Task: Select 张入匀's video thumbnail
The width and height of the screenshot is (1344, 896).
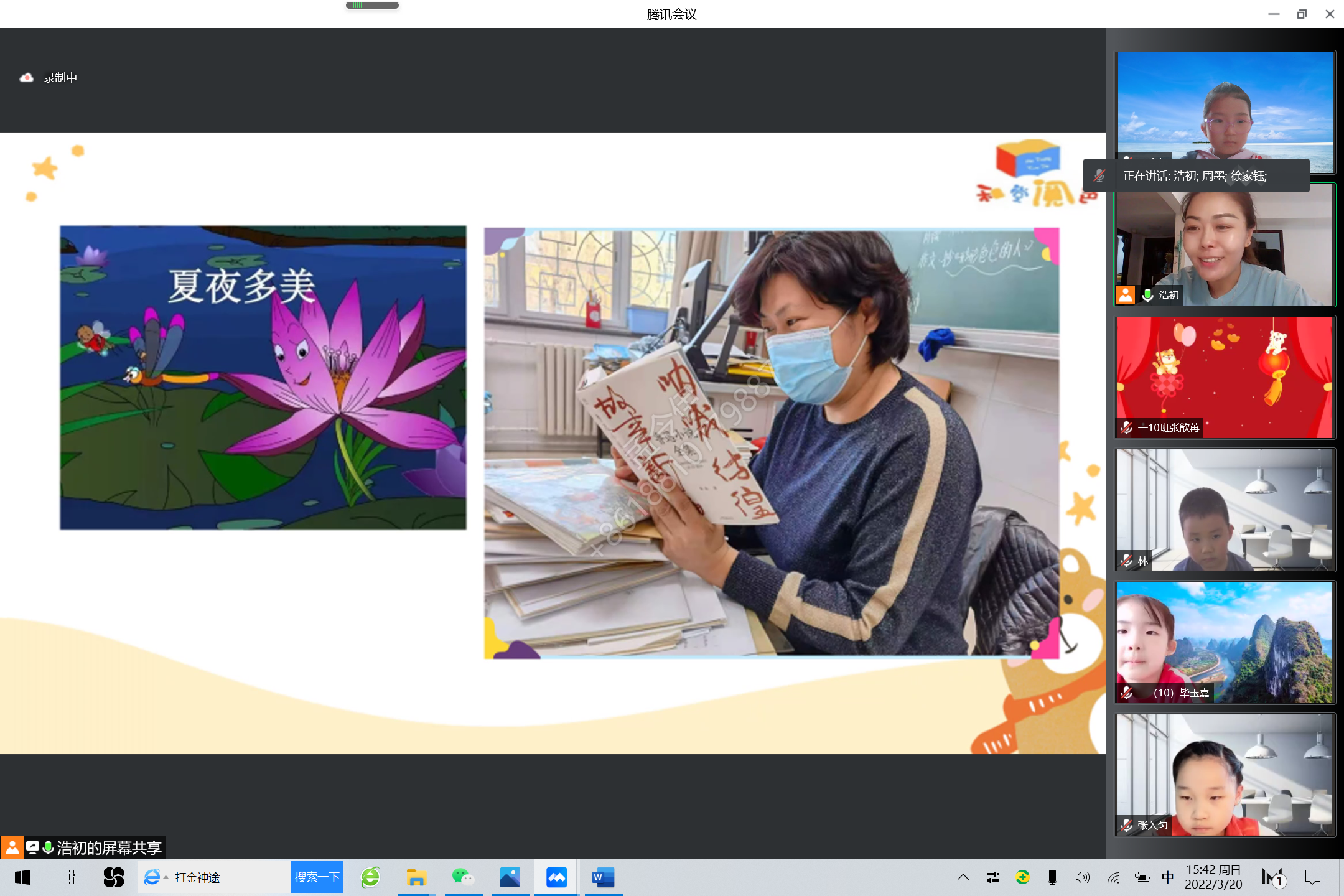Action: pos(1225,775)
